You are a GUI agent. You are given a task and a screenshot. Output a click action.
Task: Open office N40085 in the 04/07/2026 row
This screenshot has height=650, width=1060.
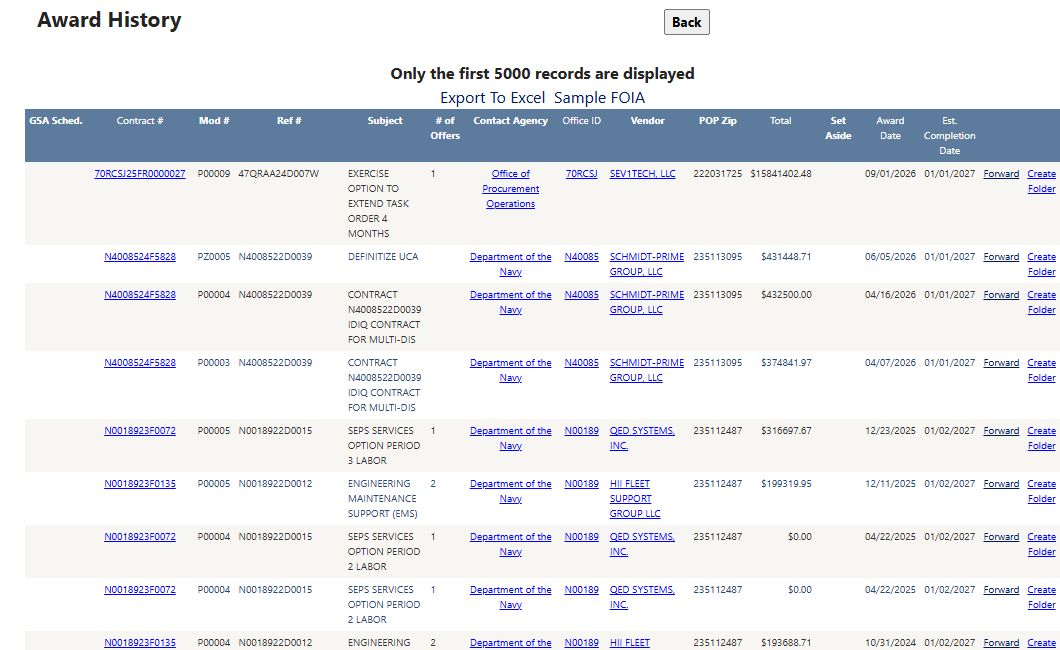click(x=581, y=363)
